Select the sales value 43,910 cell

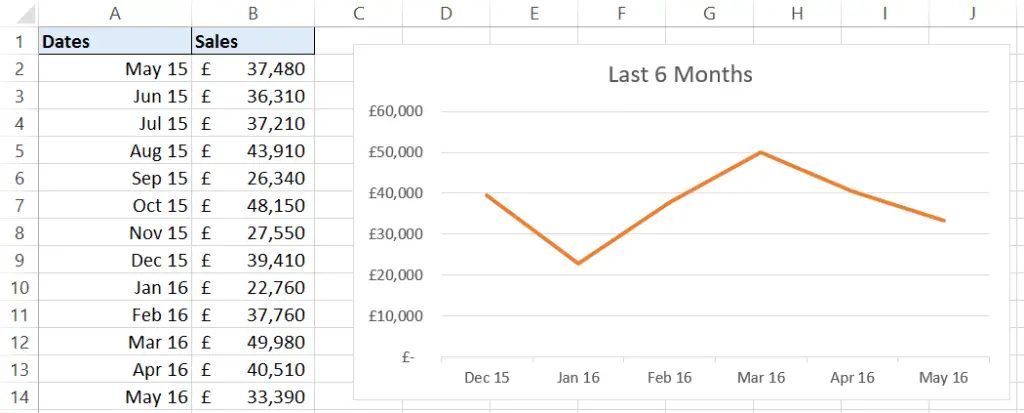[x=252, y=151]
